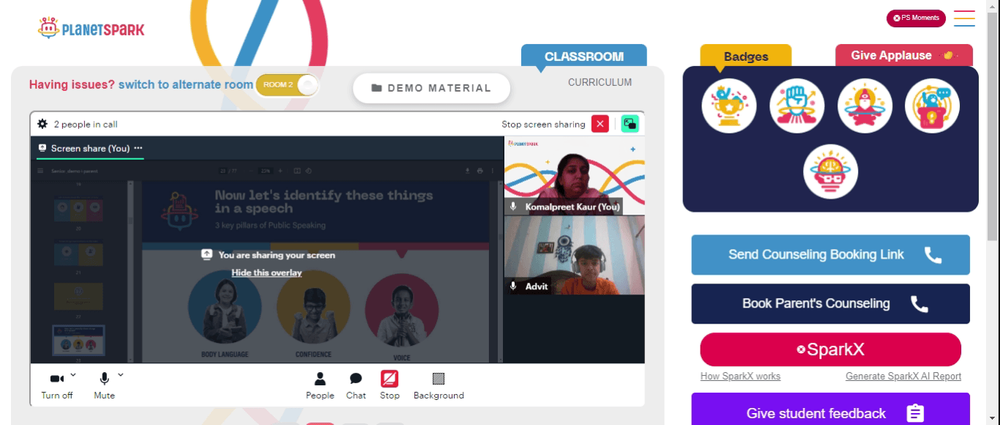
Task: Expand microphone options chevron
Action: click(121, 375)
